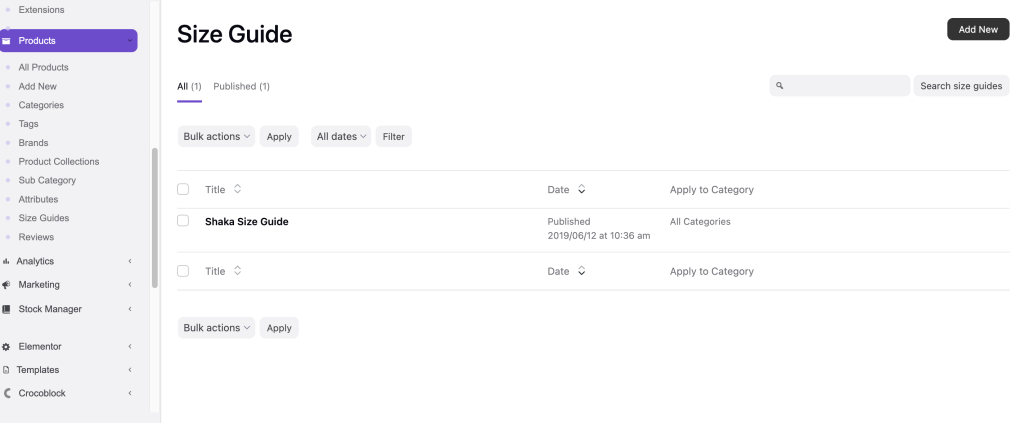1024x423 pixels.
Task: Open the All dates dropdown
Action: click(341, 137)
